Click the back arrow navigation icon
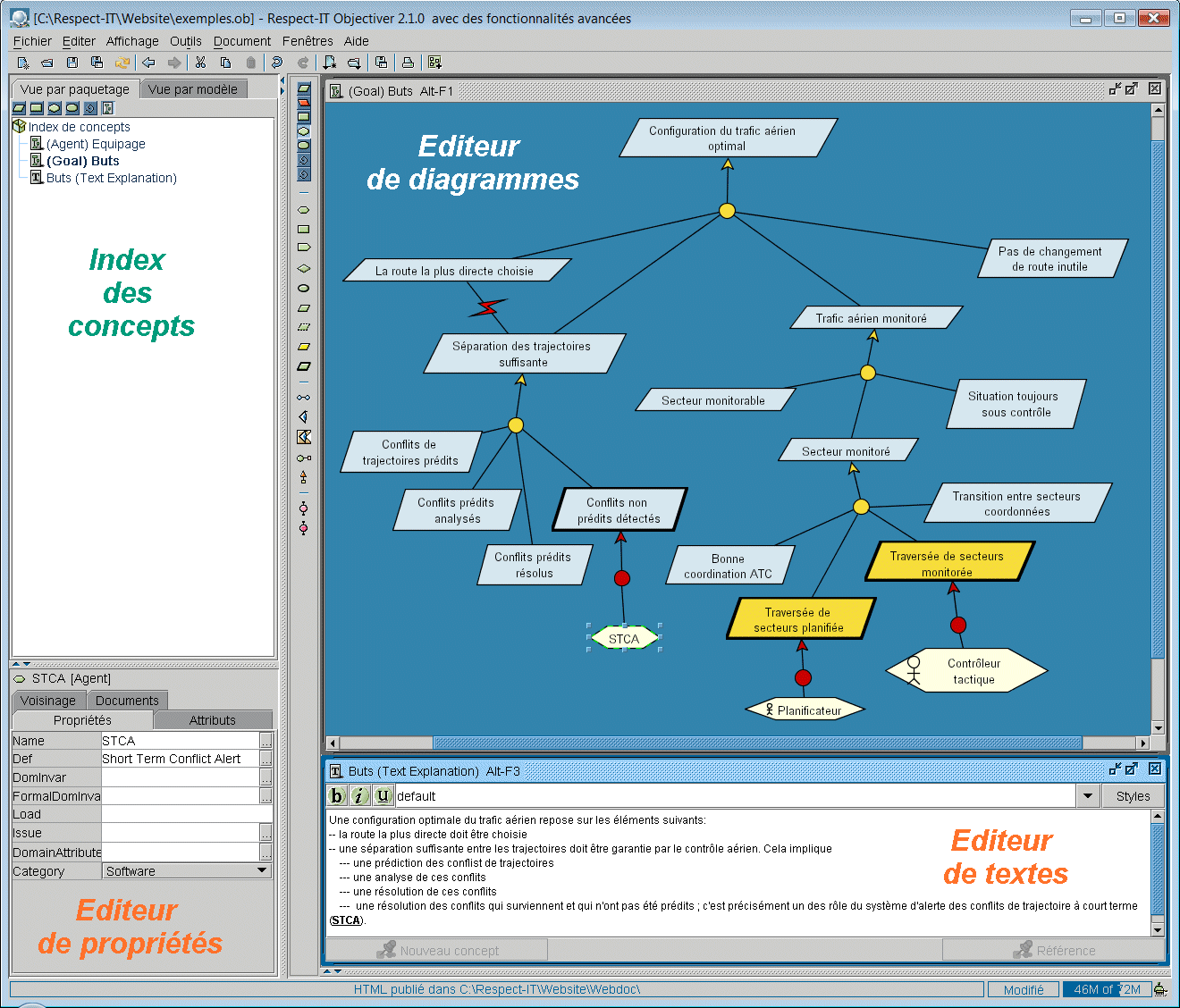1180x1008 pixels. (148, 63)
